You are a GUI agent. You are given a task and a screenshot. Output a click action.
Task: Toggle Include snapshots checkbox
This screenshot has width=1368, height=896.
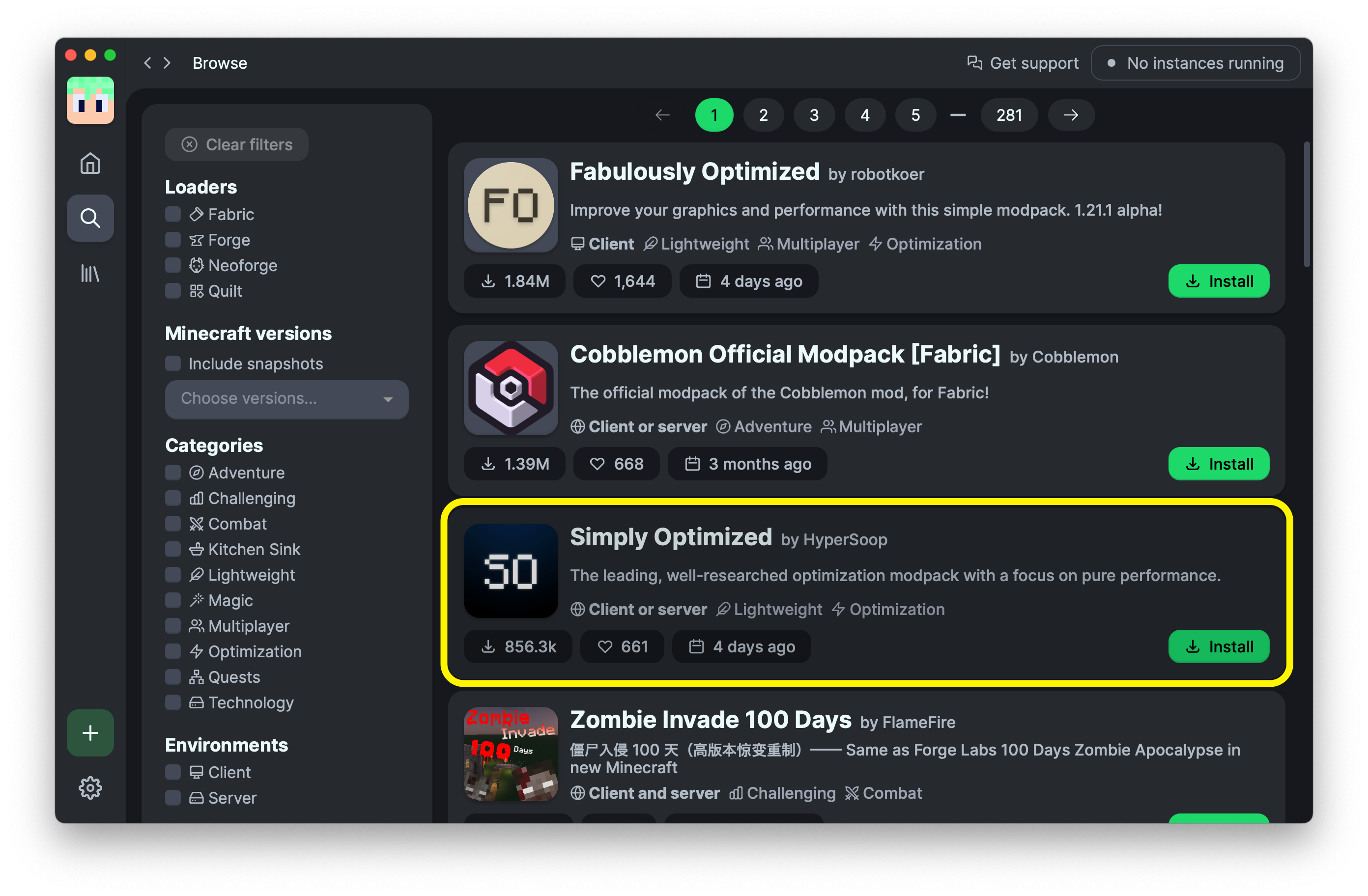[x=173, y=363]
